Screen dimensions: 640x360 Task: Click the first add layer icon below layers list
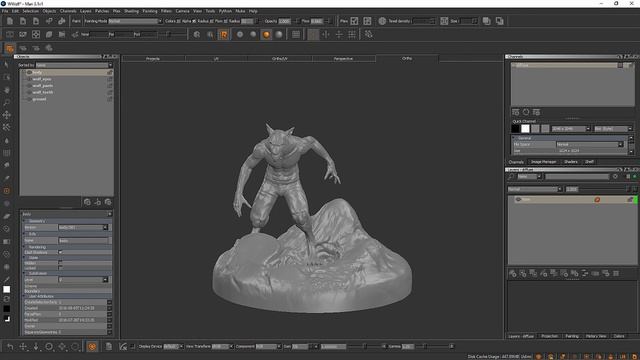(x=513, y=273)
